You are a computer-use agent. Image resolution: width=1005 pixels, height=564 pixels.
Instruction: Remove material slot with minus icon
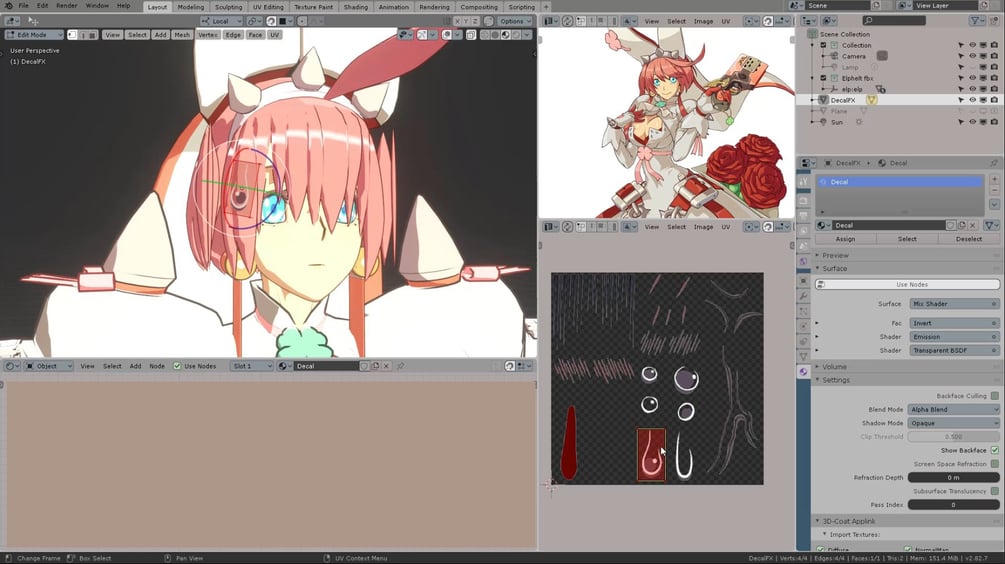994,190
